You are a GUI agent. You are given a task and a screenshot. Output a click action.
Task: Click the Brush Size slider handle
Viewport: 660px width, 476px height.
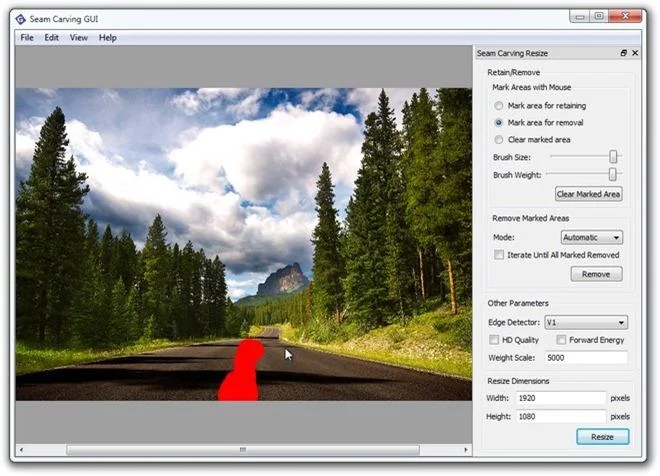tap(613, 157)
